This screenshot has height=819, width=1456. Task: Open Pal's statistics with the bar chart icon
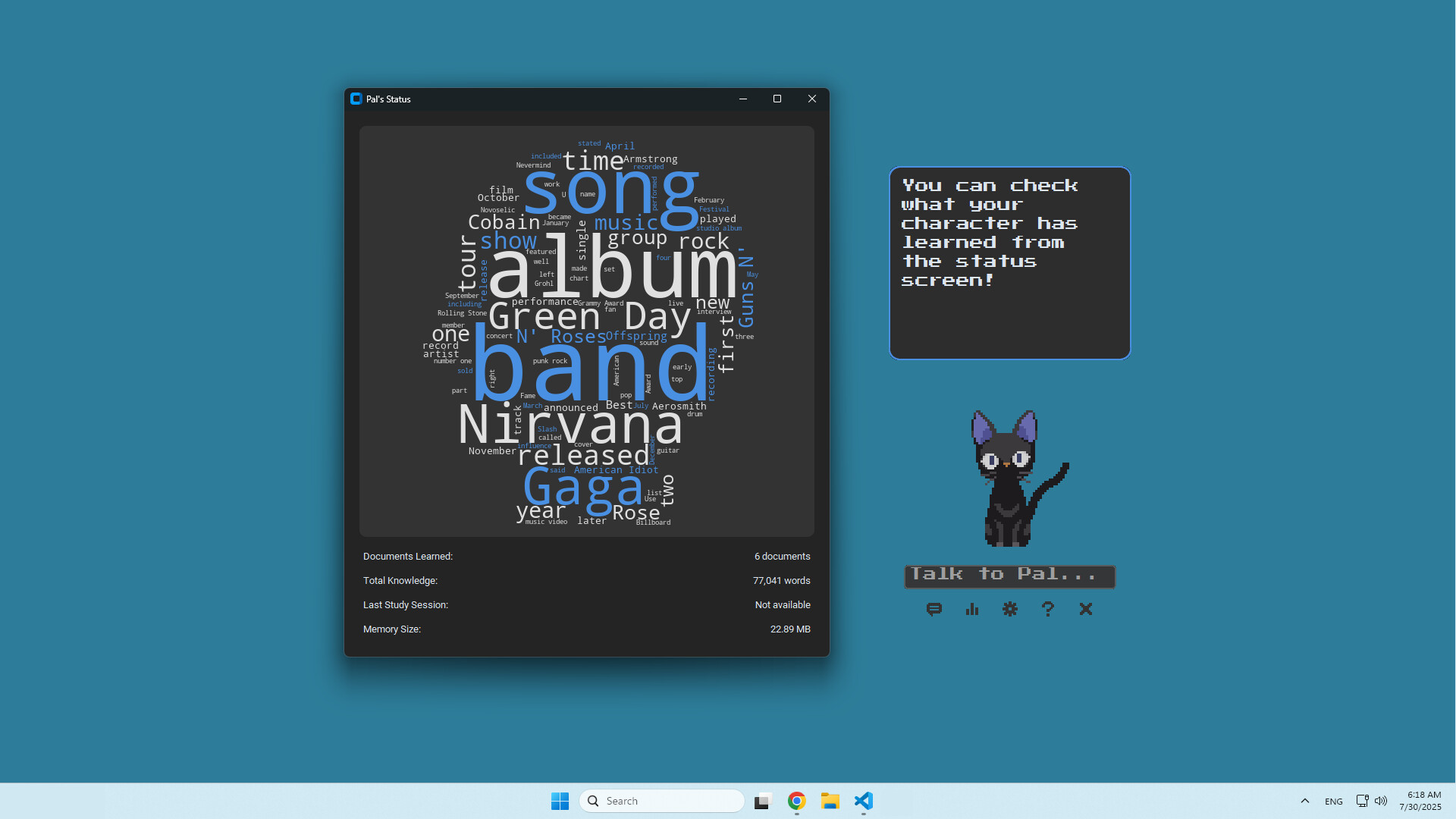[x=971, y=609]
